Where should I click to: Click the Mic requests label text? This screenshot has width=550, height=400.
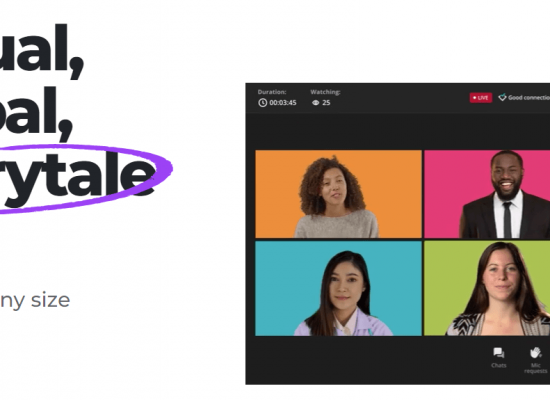click(x=536, y=368)
